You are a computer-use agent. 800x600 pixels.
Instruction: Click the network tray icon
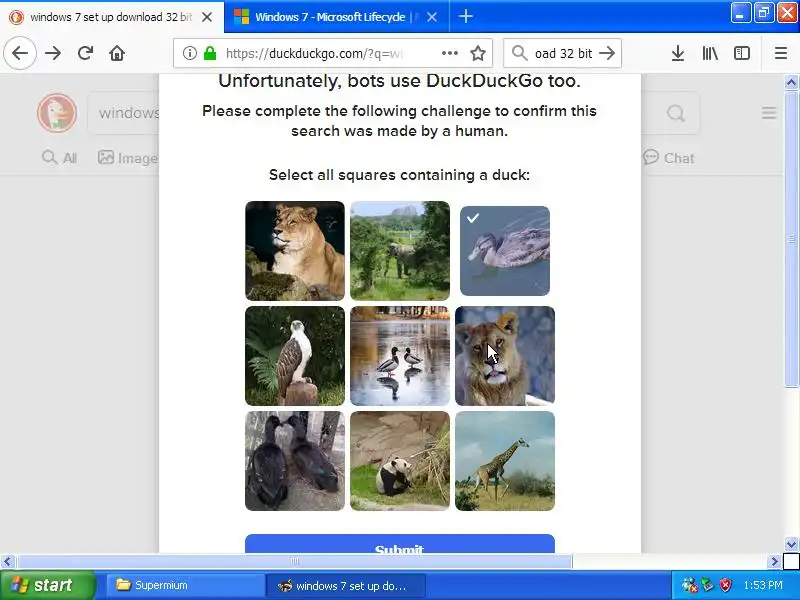(689, 585)
